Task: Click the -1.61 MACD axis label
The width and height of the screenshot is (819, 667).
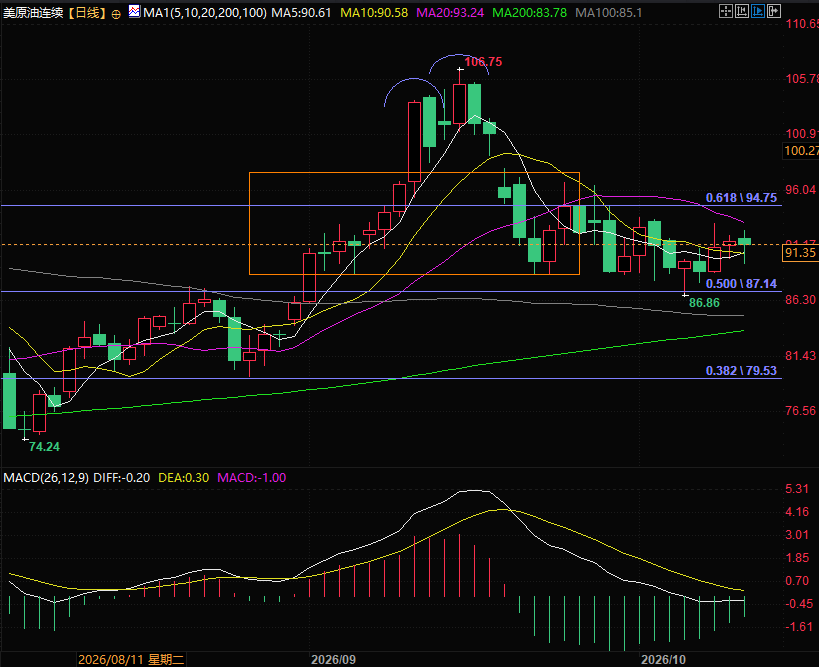Action: point(799,627)
